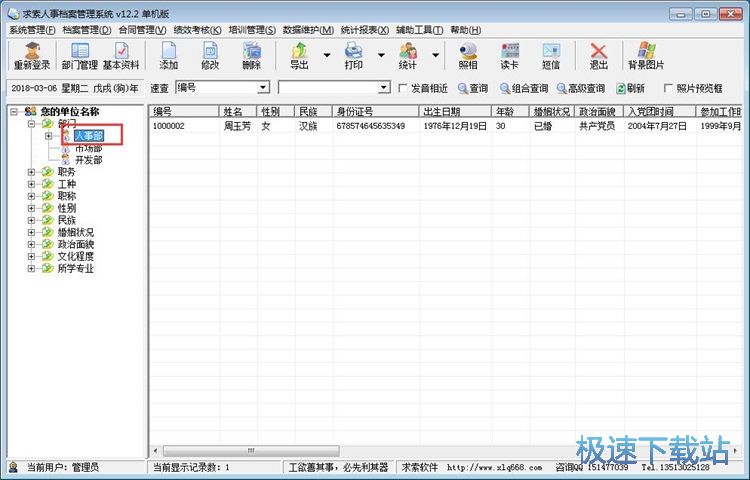
Task: Click the 删除 (delete) record icon
Action: coord(251,56)
